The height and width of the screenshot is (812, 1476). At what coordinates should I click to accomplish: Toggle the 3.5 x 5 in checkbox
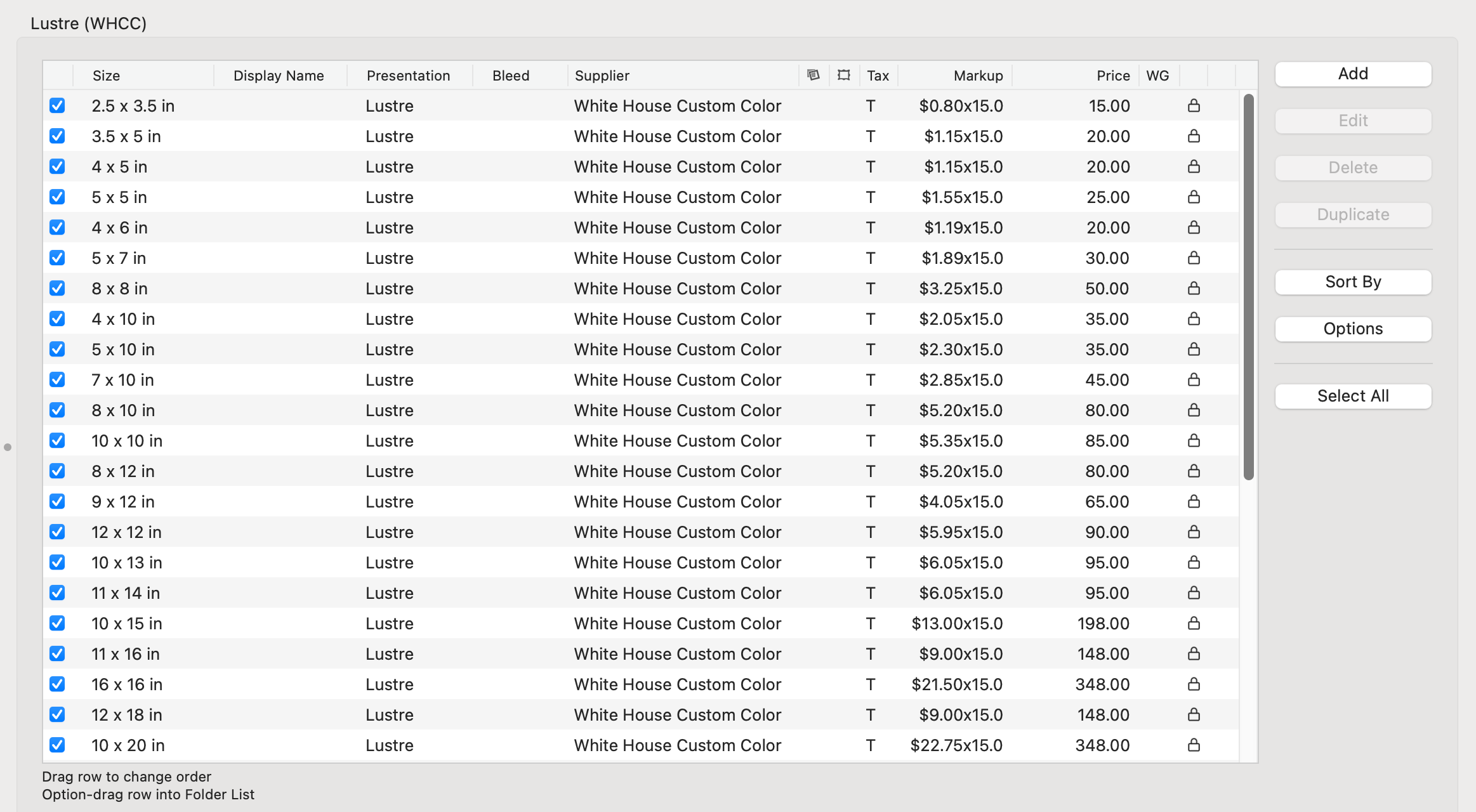coord(57,136)
